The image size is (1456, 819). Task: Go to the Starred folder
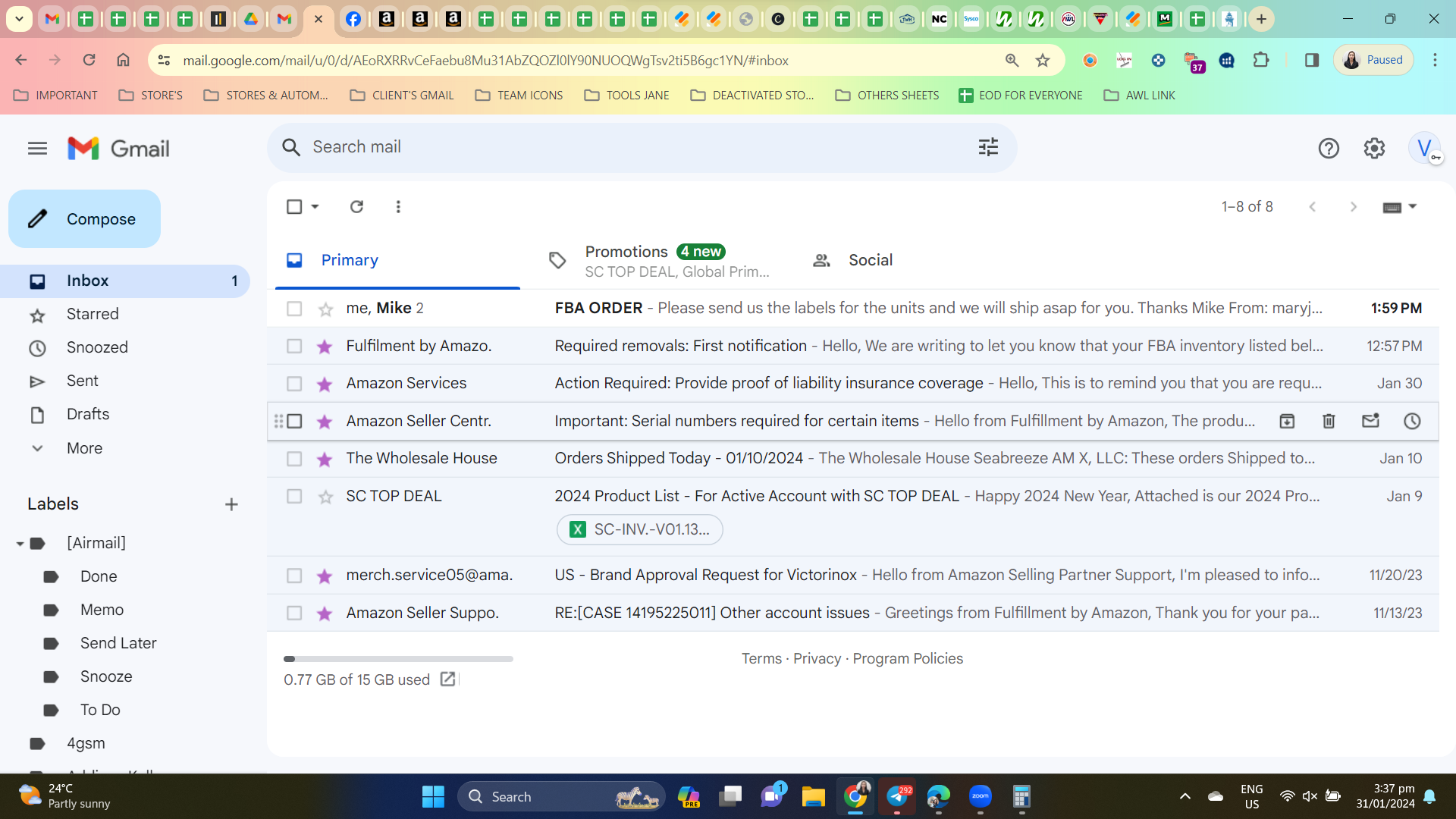pyautogui.click(x=93, y=314)
